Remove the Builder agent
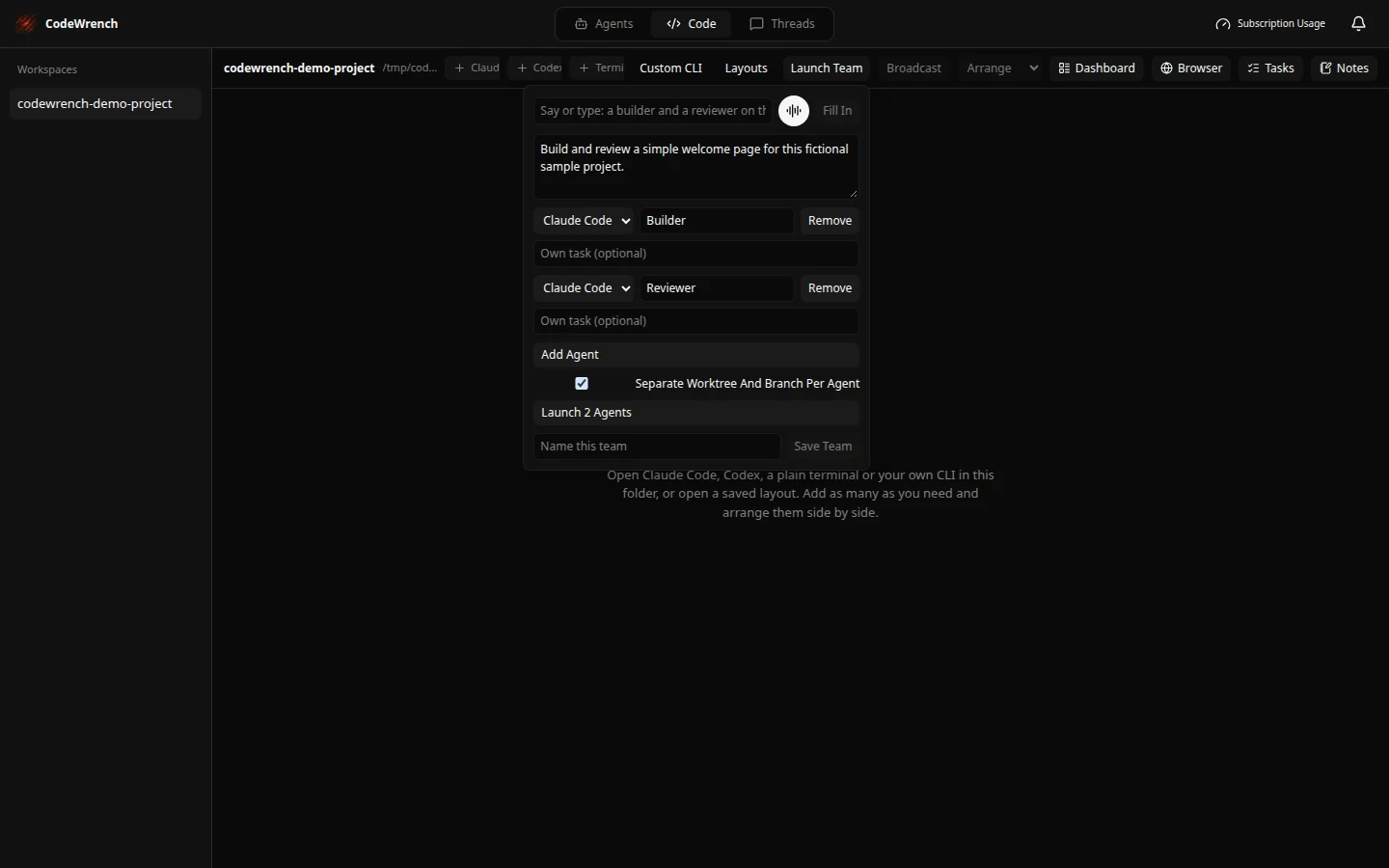Screen dimensions: 1389x868 [x=830, y=221]
